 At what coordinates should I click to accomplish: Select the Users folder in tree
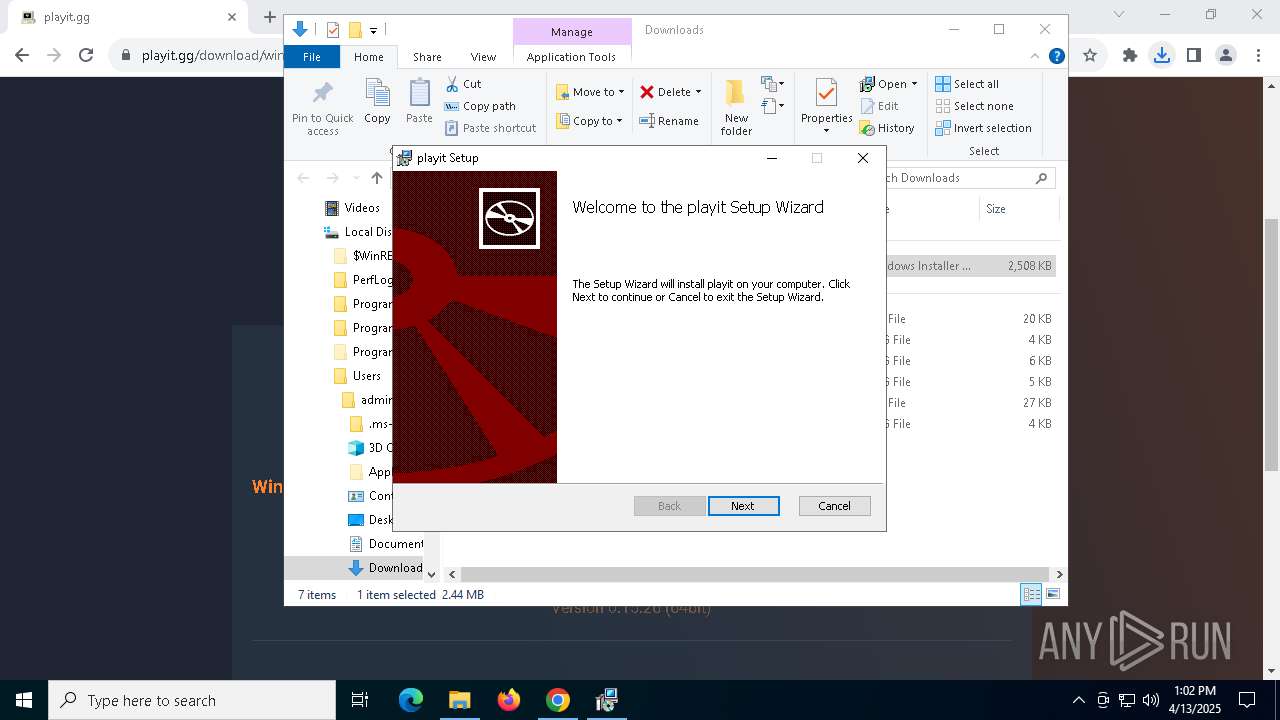coord(357,376)
